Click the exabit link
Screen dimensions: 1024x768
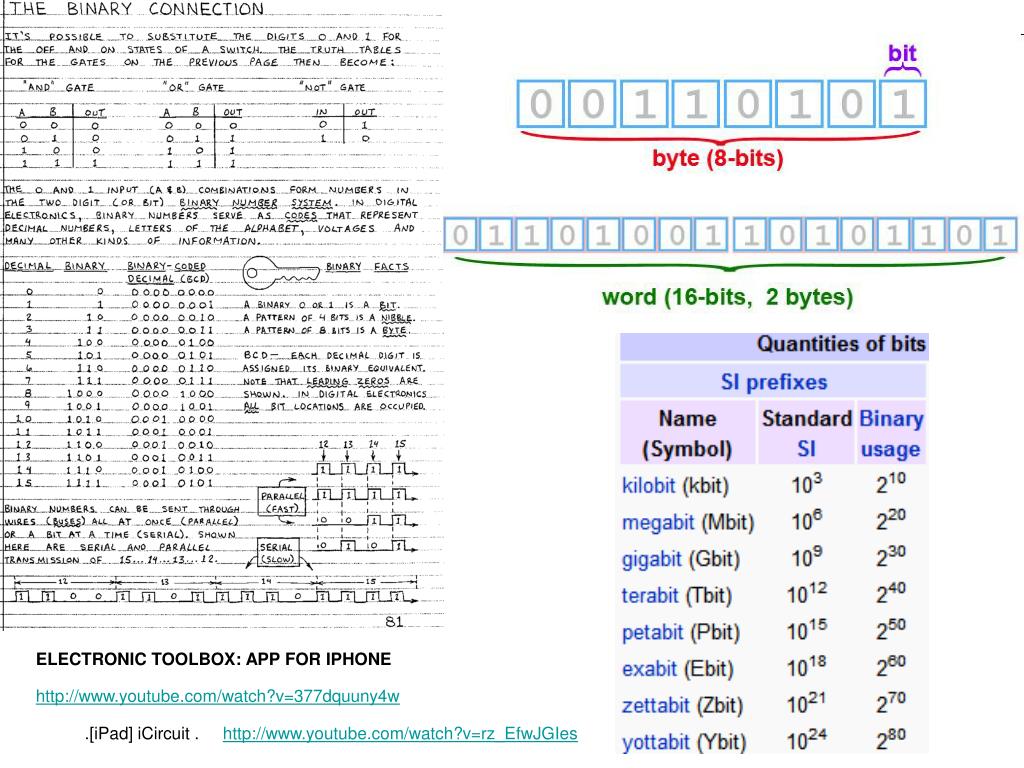649,669
